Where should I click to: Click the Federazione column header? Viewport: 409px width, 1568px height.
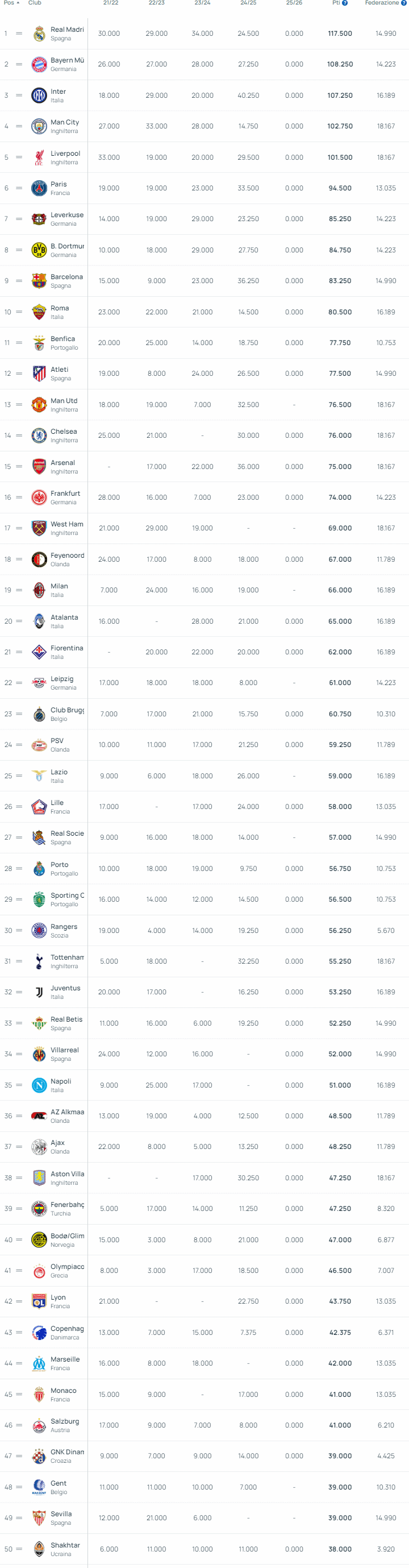point(382,3)
